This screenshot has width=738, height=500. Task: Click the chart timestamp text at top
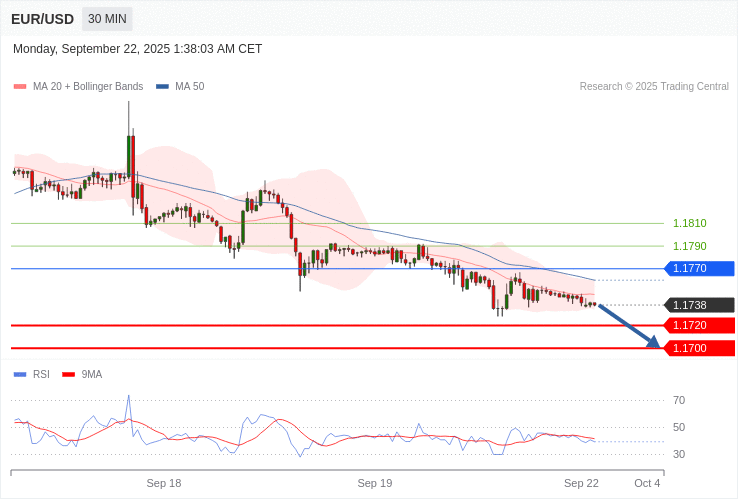click(138, 49)
